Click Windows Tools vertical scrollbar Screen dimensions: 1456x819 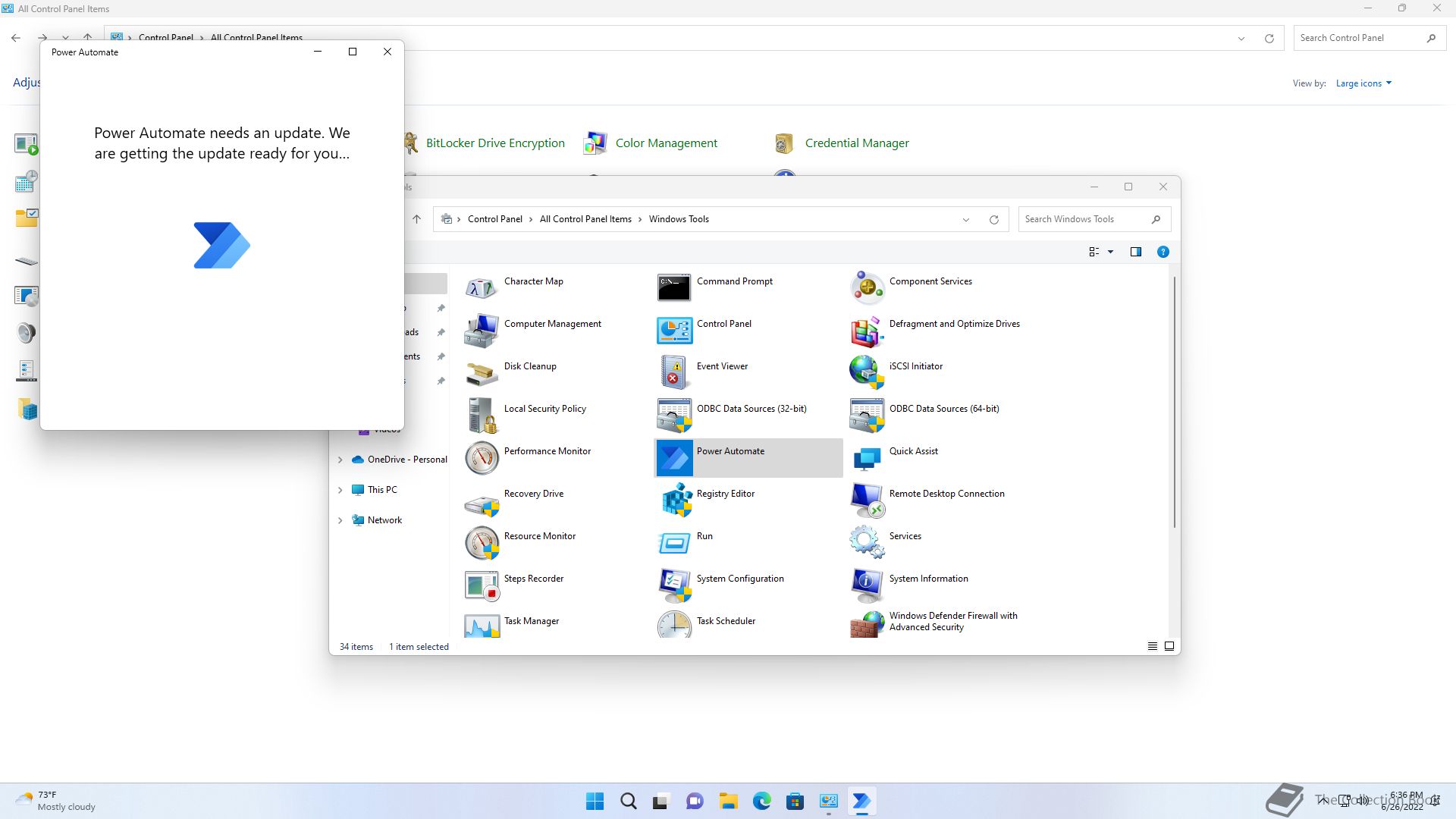pyautogui.click(x=1174, y=402)
